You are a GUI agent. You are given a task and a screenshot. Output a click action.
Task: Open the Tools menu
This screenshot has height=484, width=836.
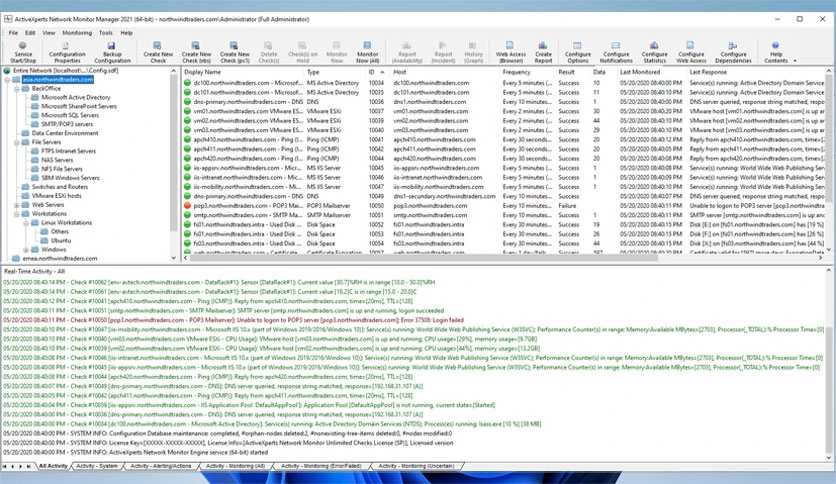coord(106,33)
